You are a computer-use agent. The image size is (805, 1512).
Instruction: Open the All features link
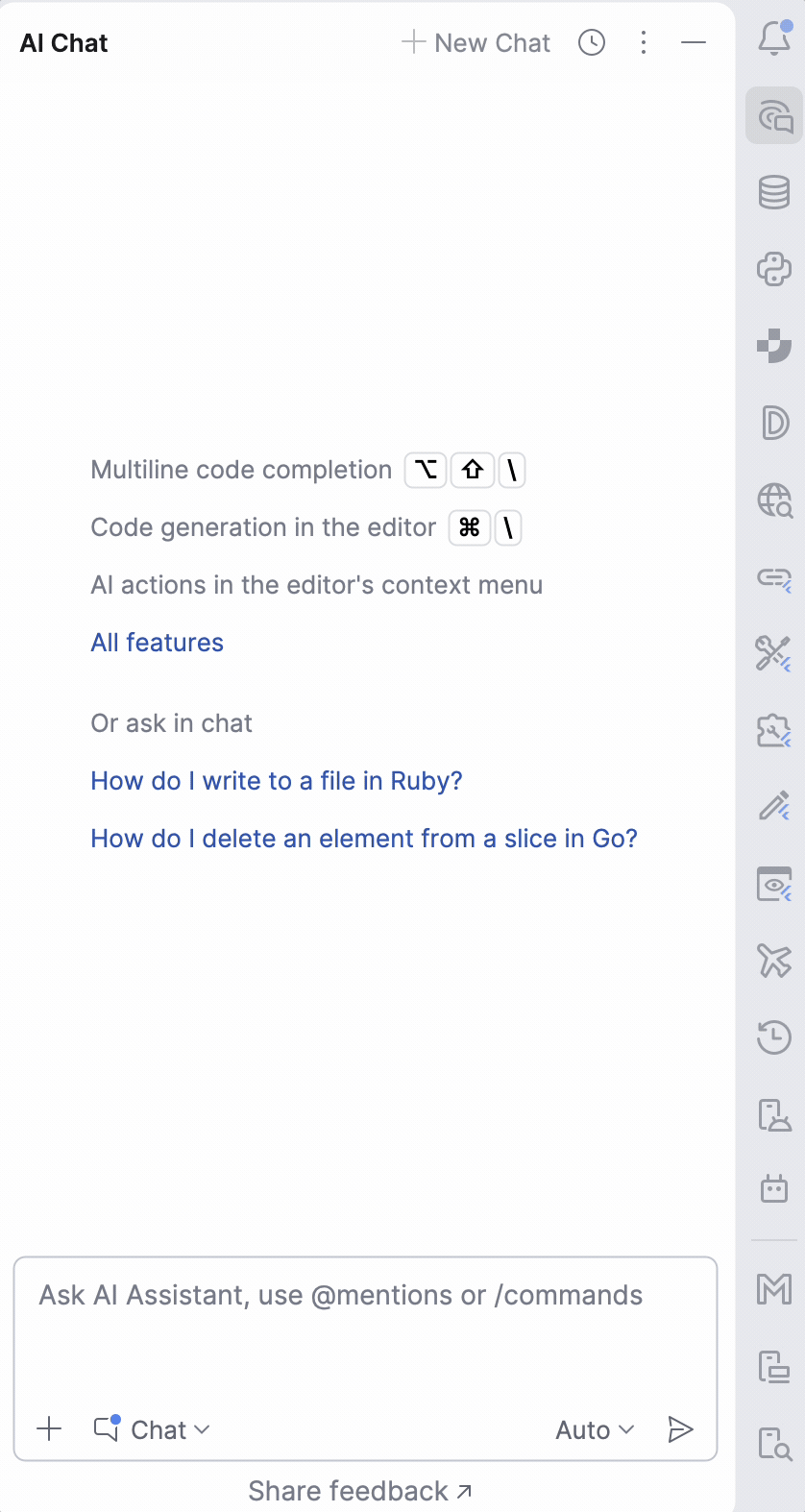point(157,643)
